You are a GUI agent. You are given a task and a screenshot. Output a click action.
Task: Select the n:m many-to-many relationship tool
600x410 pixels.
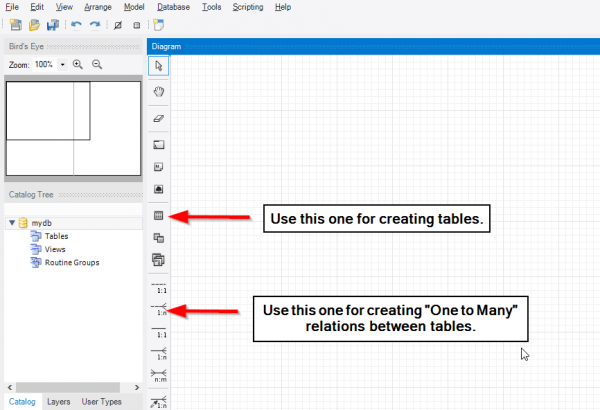[158, 375]
